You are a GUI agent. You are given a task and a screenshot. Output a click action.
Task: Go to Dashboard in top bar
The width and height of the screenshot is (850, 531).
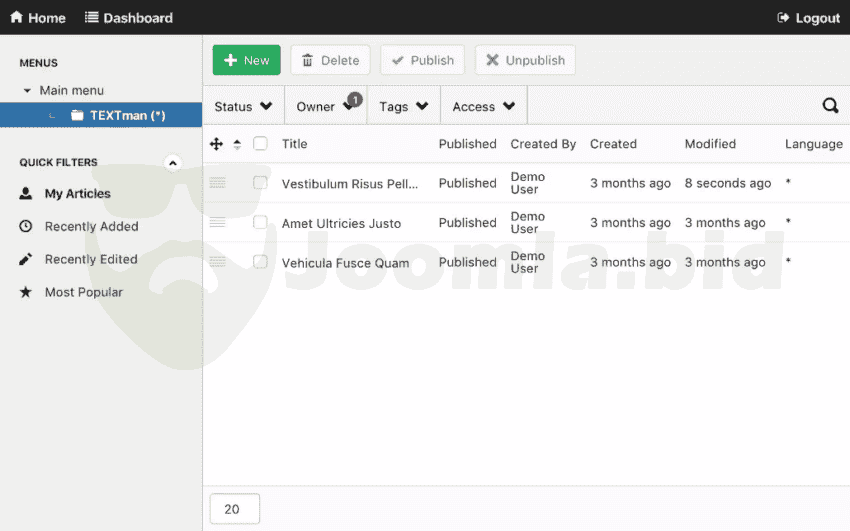pyautogui.click(x=128, y=18)
